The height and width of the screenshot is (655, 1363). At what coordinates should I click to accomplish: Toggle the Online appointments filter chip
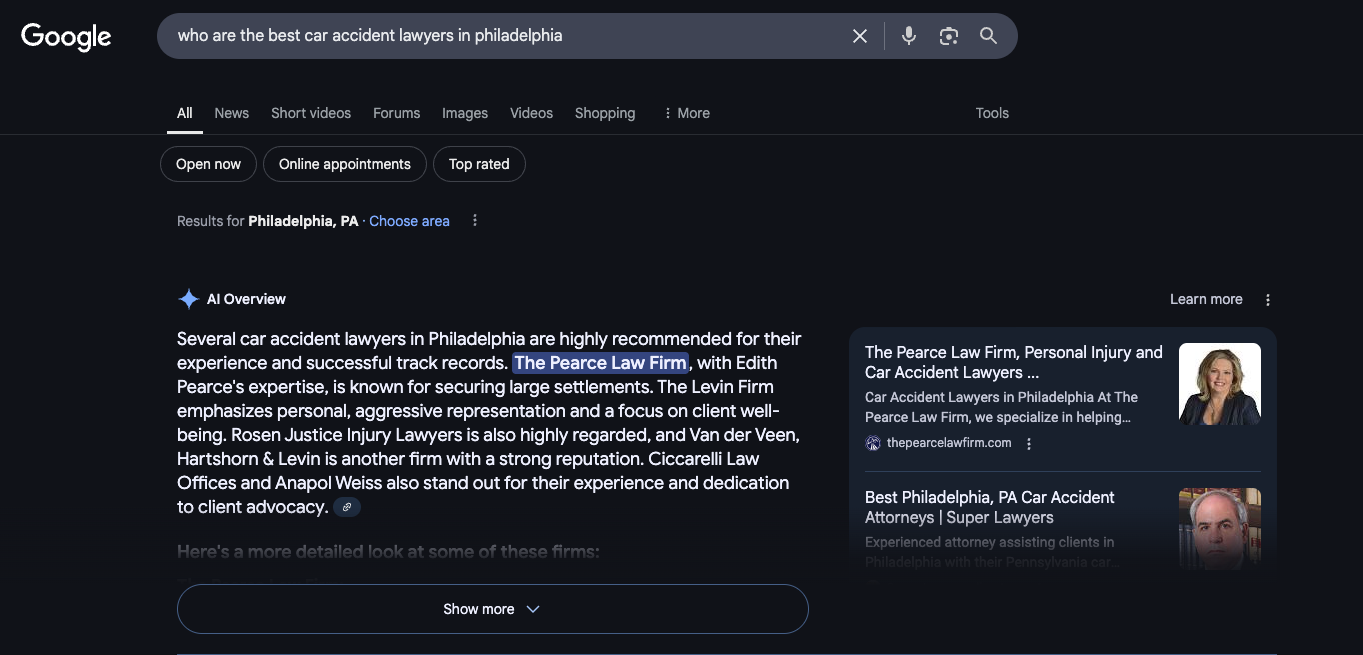[345, 164]
